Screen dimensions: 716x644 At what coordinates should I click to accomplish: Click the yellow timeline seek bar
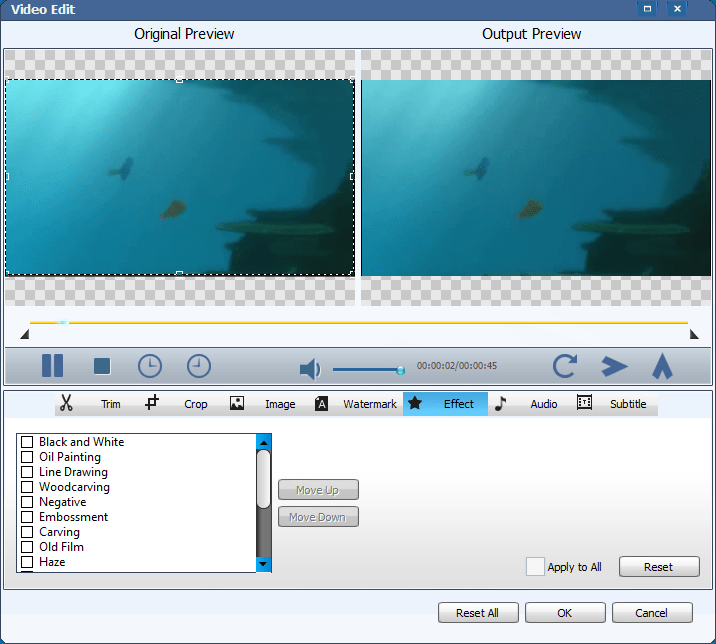pyautogui.click(x=359, y=322)
